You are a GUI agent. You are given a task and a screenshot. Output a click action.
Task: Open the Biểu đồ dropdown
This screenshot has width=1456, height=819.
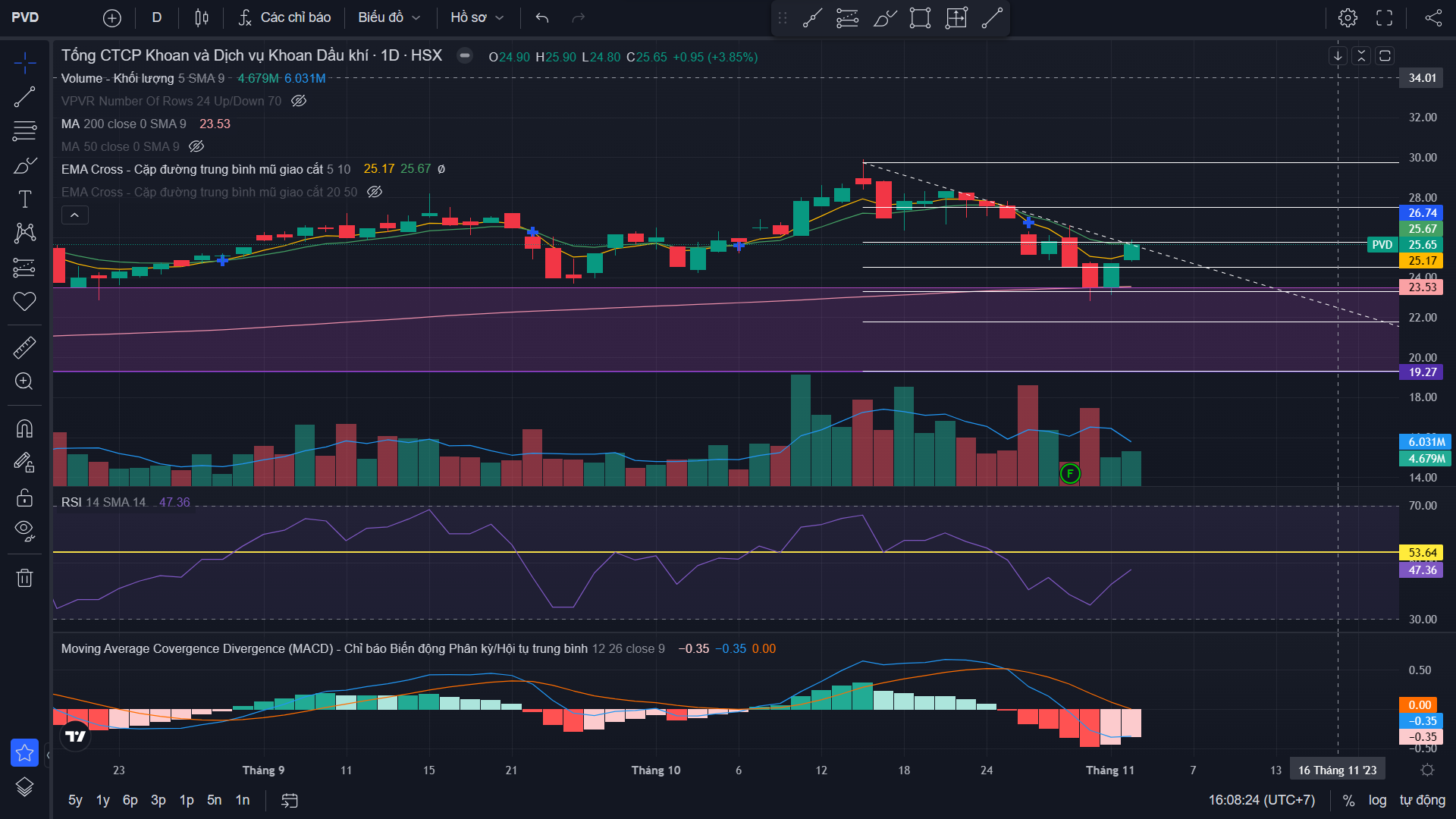coord(388,17)
